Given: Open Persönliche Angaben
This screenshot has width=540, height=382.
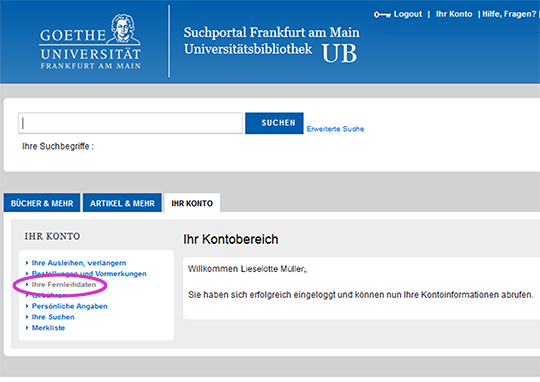Looking at the screenshot, I should click(70, 306).
